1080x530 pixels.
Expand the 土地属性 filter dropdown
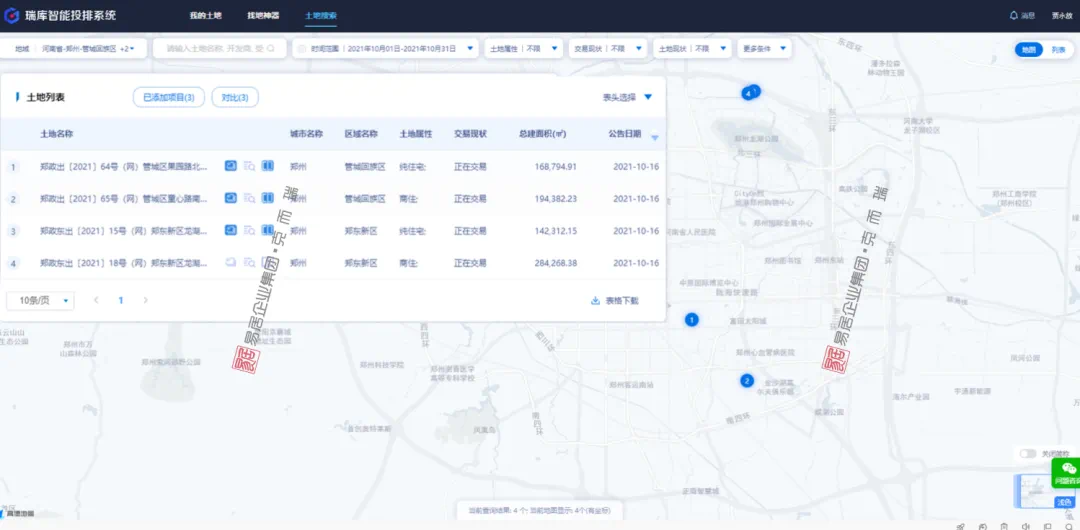(524, 48)
